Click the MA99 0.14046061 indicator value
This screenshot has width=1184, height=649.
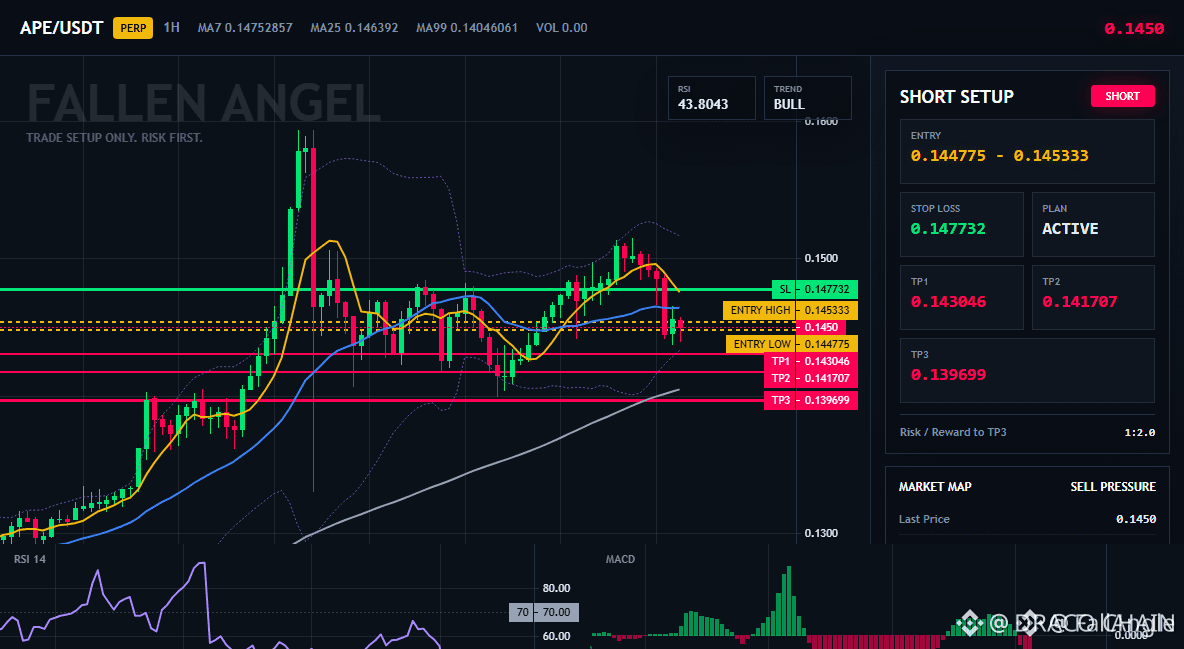[x=467, y=28]
